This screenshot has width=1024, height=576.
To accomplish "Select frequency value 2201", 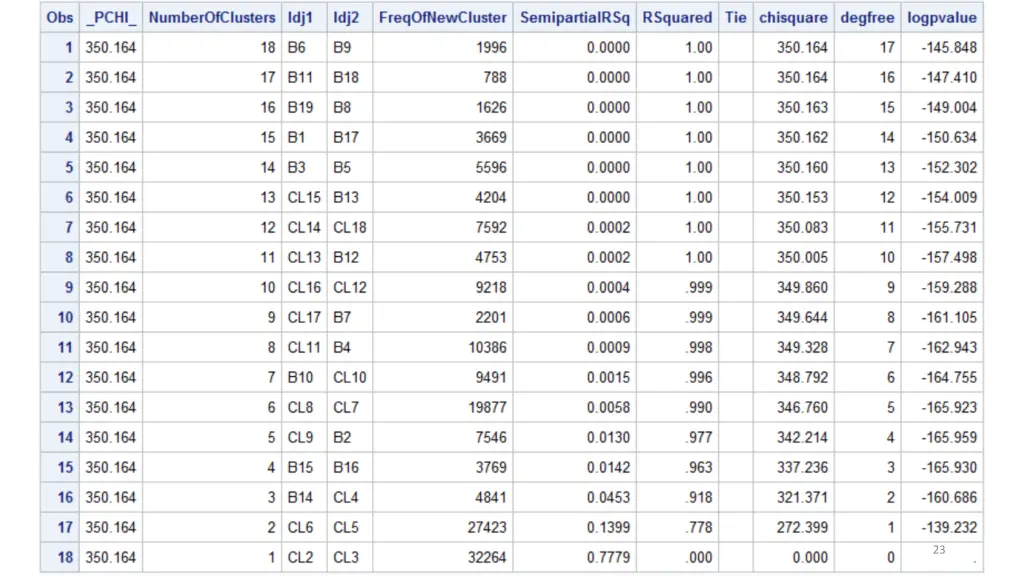I will pyautogui.click(x=491, y=318).
